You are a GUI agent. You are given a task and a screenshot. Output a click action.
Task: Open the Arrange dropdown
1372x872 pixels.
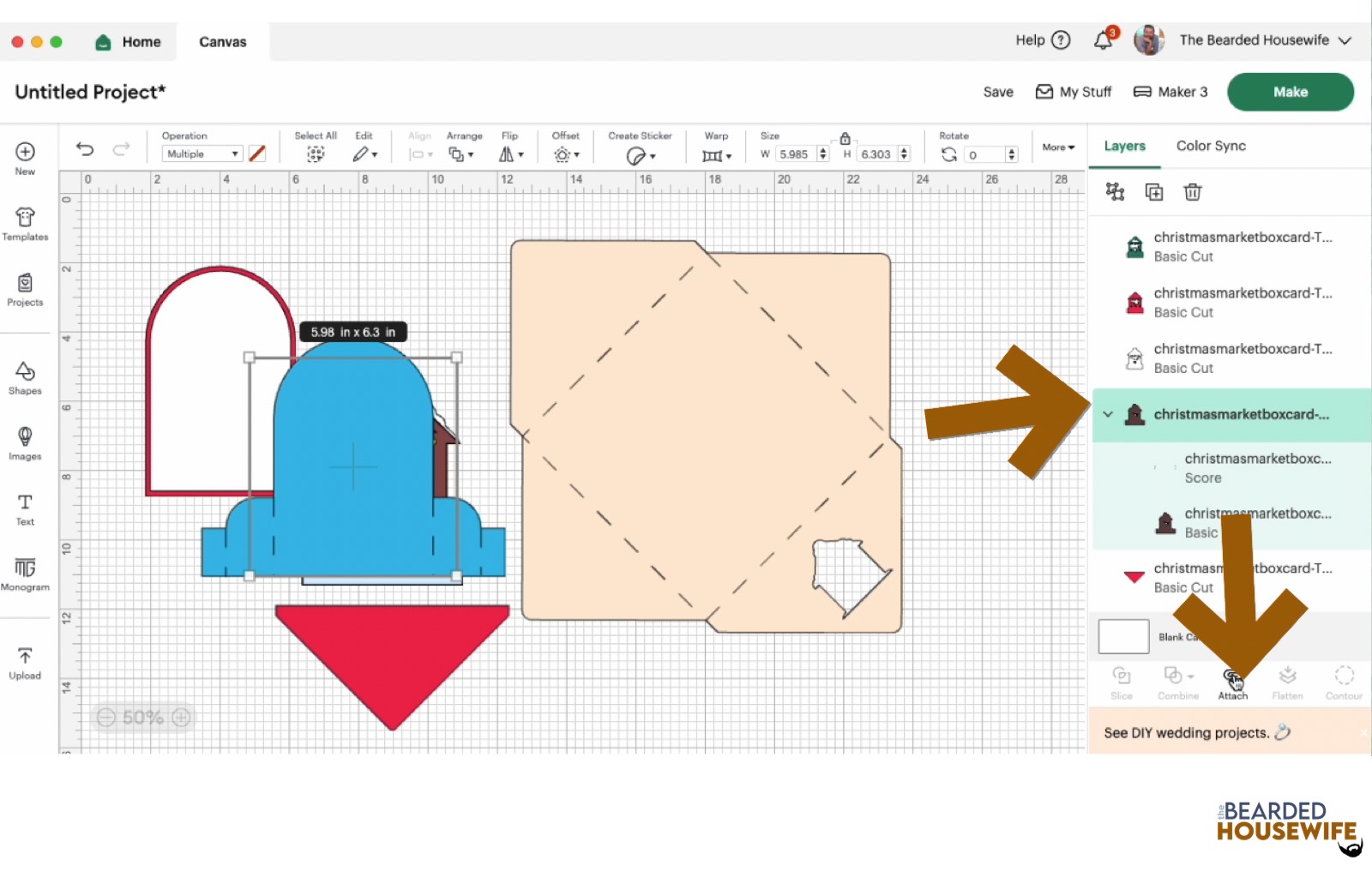click(460, 154)
